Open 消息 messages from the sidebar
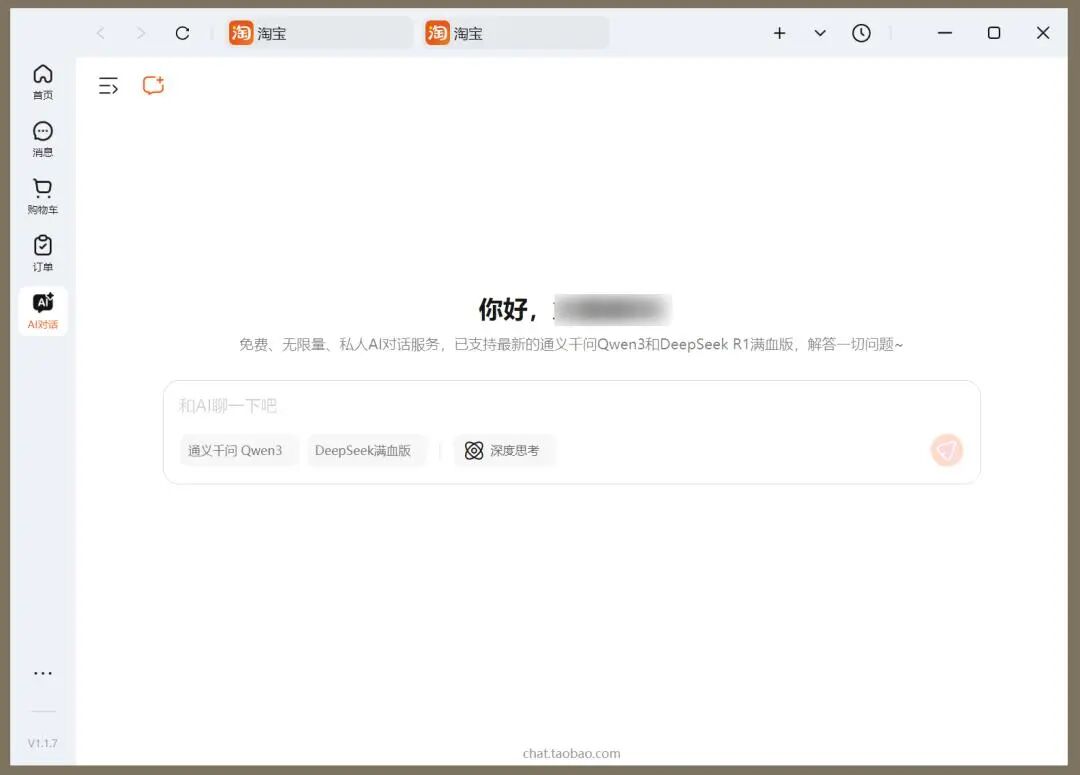 click(x=42, y=137)
